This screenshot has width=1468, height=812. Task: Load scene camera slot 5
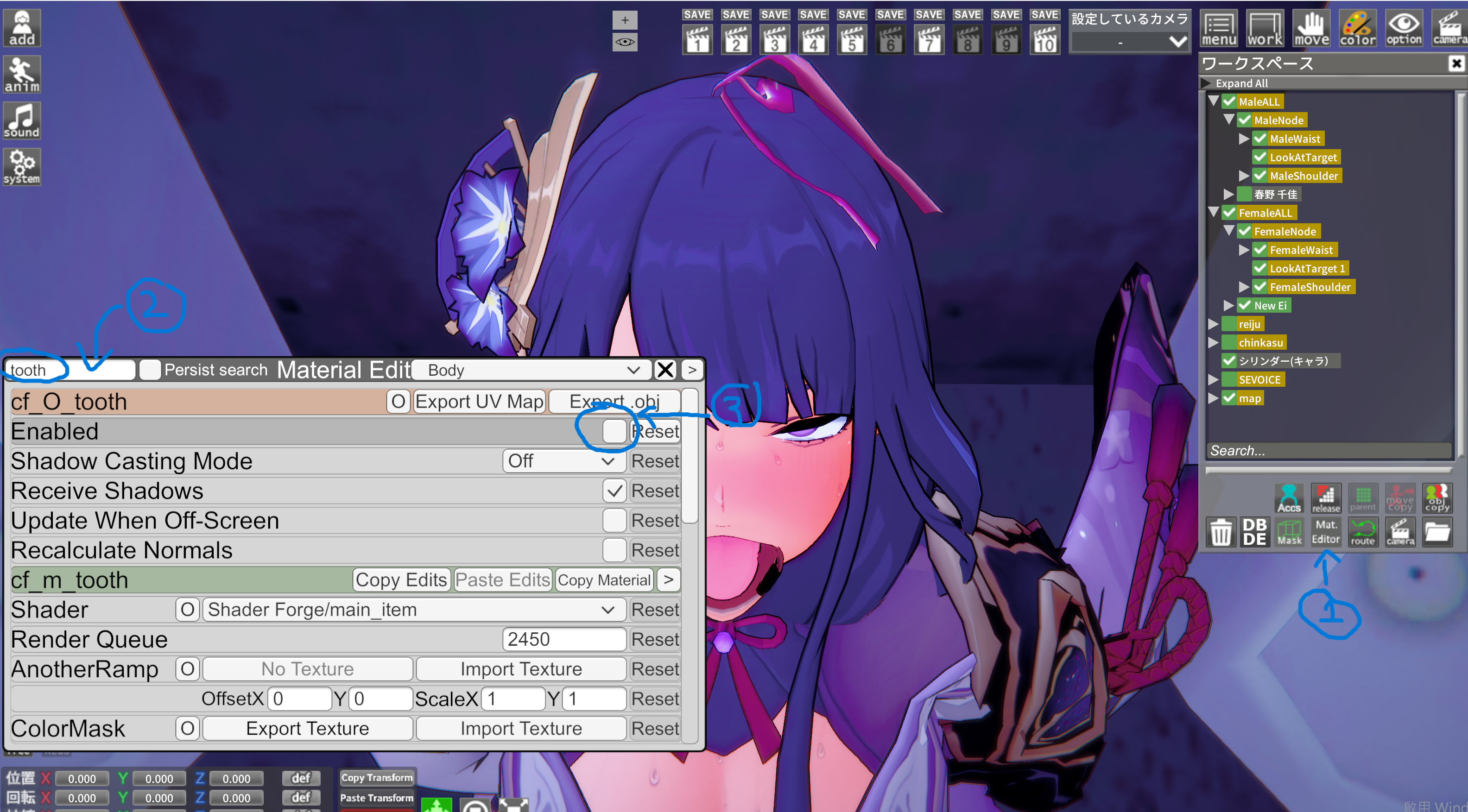click(851, 40)
